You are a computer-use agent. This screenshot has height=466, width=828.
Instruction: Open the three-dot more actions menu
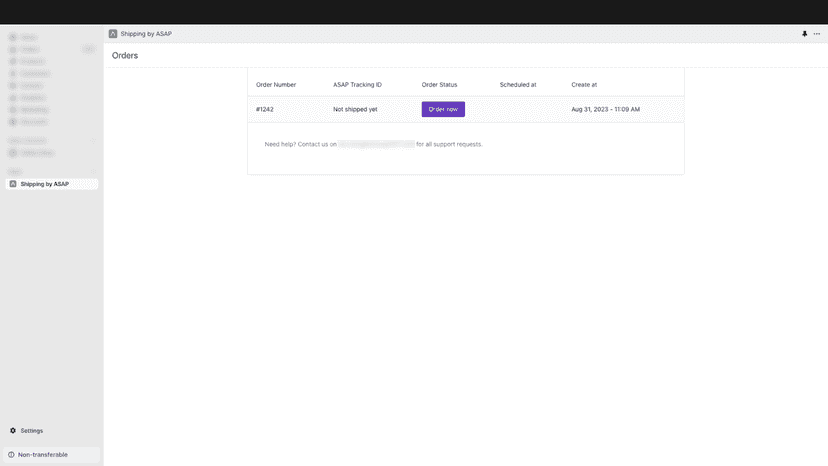(x=817, y=34)
